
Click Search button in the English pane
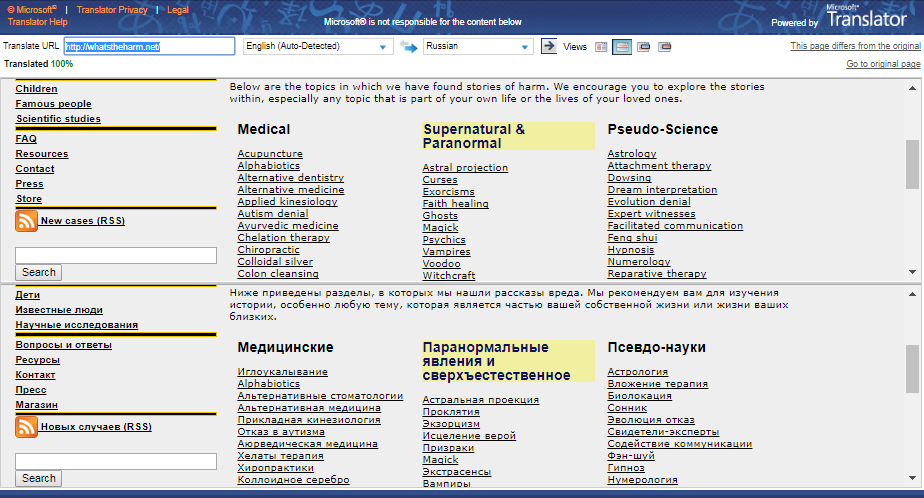pyautogui.click(x=39, y=272)
